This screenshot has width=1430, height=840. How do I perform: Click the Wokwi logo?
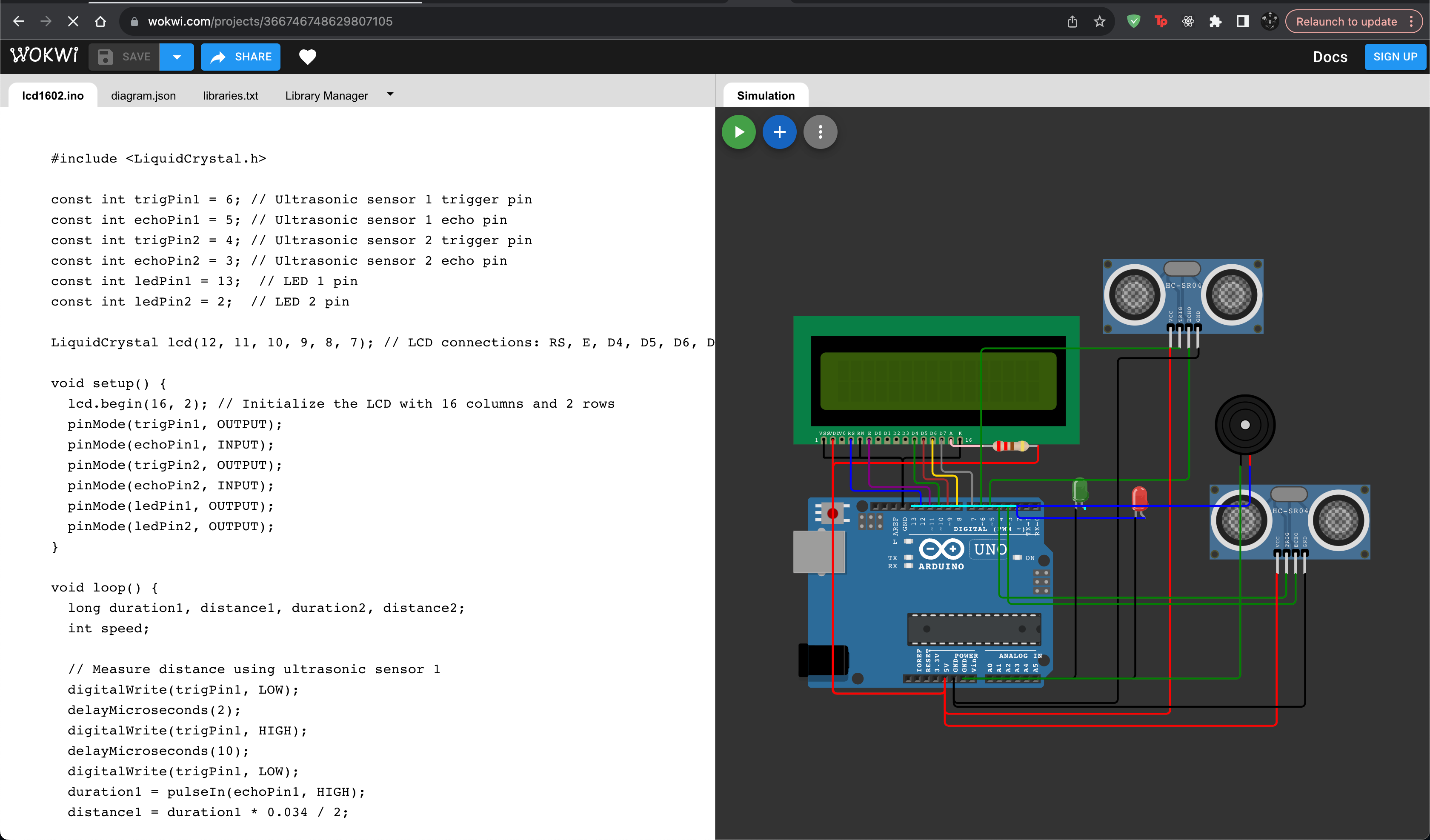click(44, 56)
